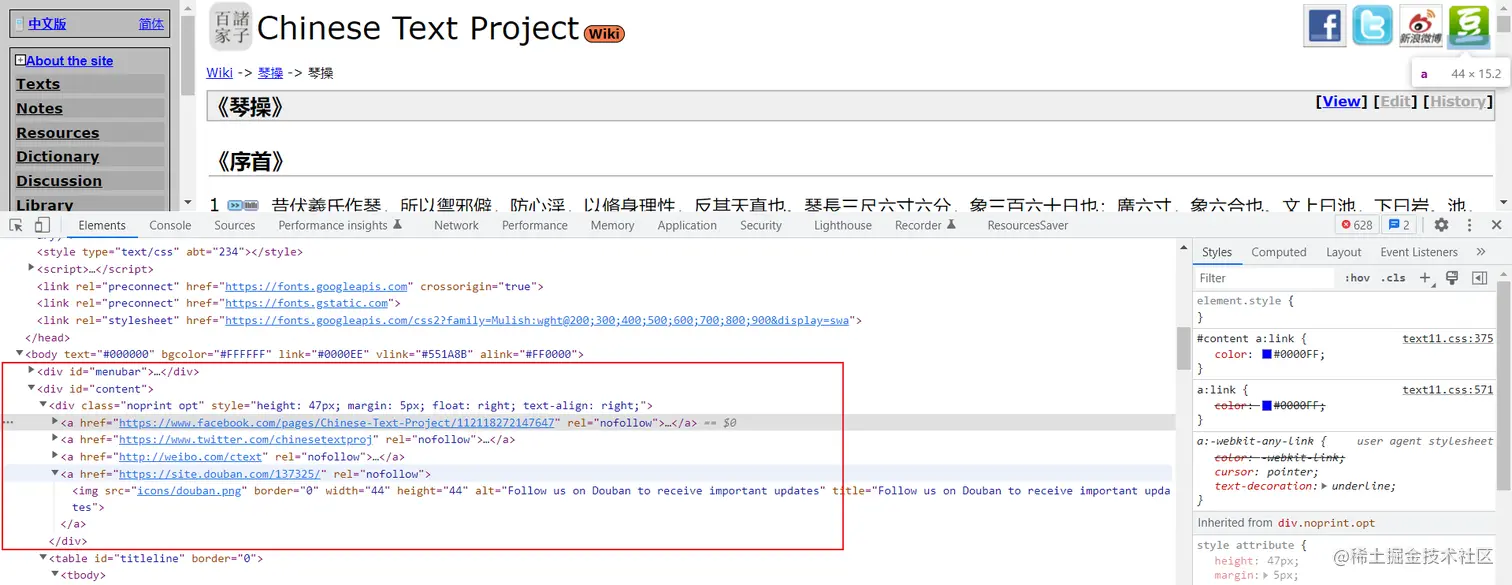Viewport: 1512px width, 585px height.
Task: Toggle the device toolbar icon
Action: click(x=42, y=225)
